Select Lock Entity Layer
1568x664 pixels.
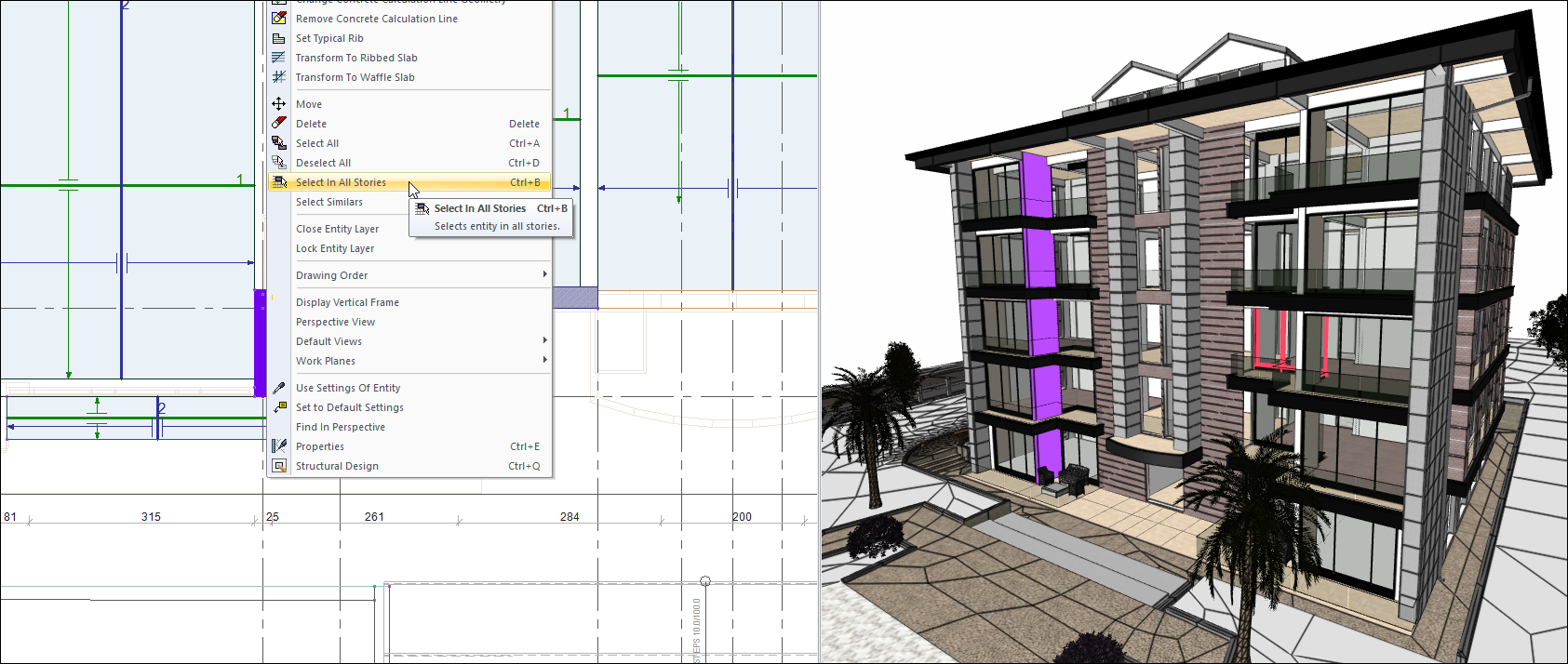coord(335,248)
